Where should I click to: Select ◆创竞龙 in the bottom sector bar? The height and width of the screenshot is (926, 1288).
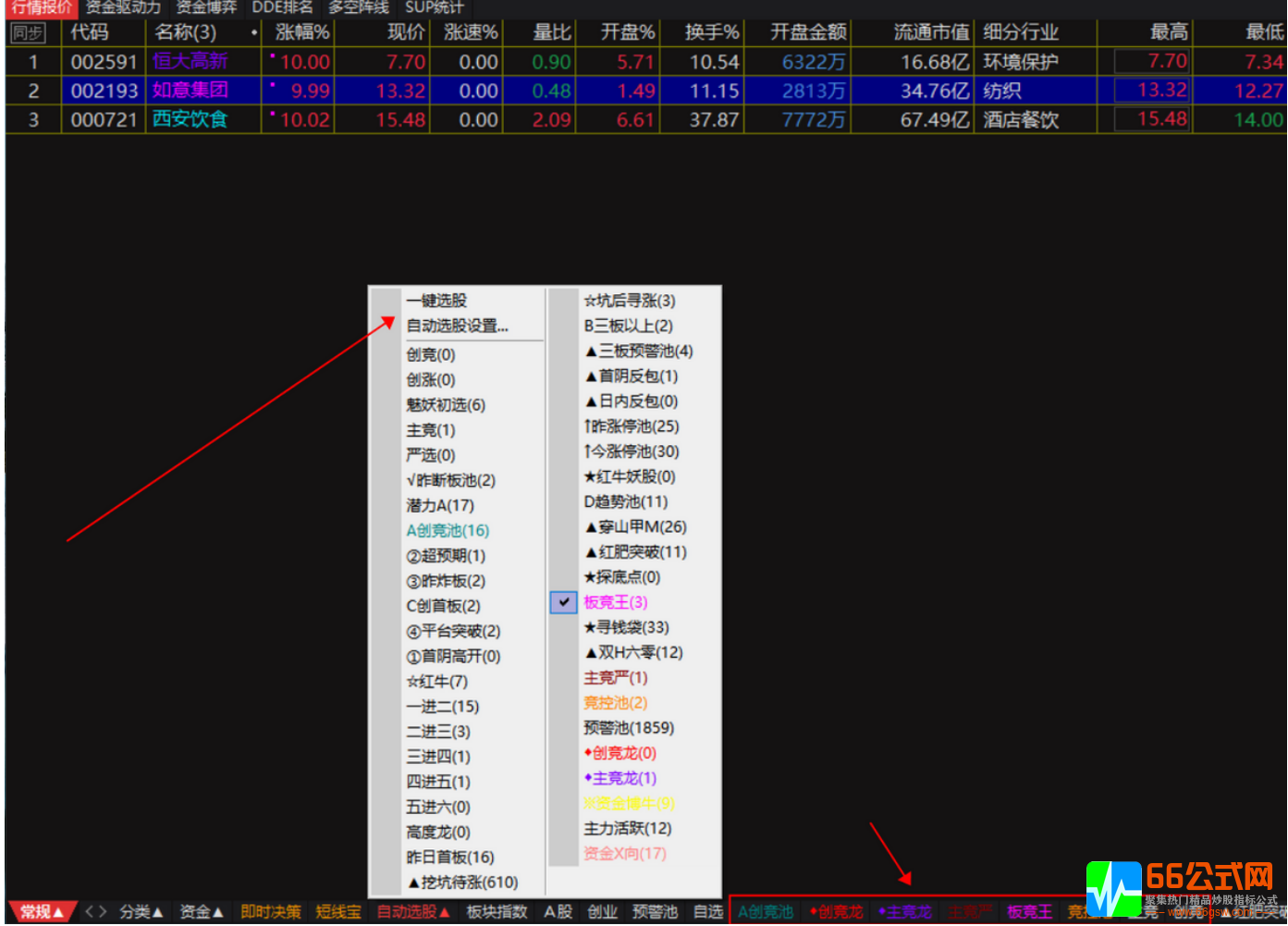click(835, 910)
